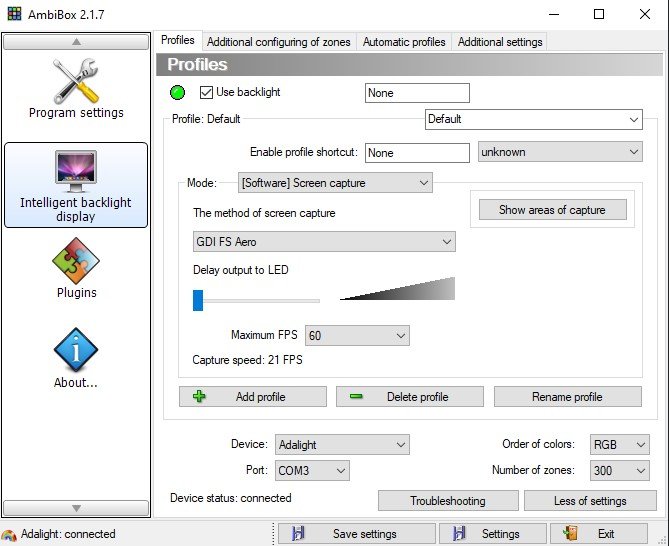Viewport: 669px width, 546px height.
Task: Toggle the Use backlight checkbox
Action: (207, 93)
